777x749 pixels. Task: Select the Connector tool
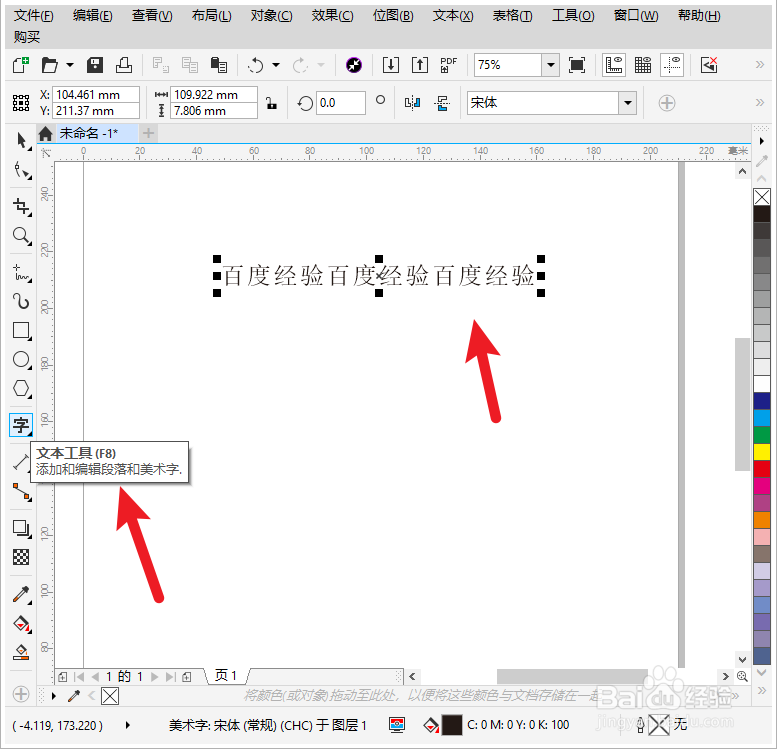click(21, 492)
